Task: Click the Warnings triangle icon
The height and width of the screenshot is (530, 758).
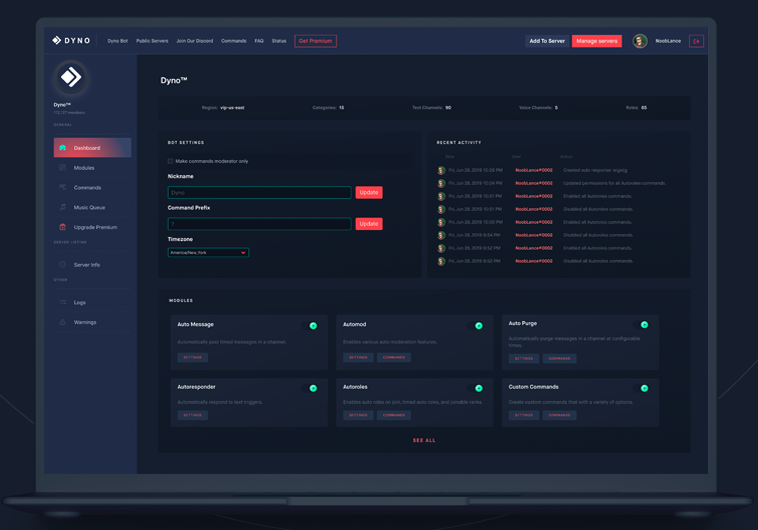Action: 62,322
